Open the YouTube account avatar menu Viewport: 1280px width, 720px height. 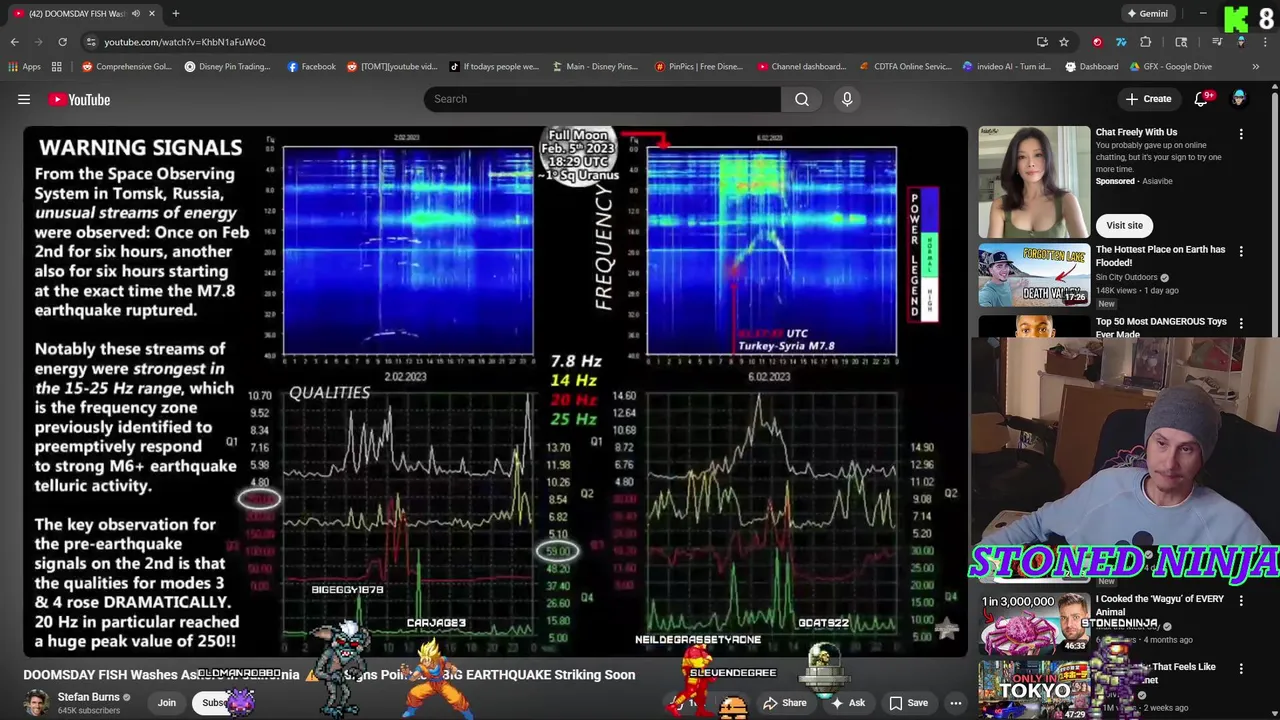pyautogui.click(x=1239, y=98)
